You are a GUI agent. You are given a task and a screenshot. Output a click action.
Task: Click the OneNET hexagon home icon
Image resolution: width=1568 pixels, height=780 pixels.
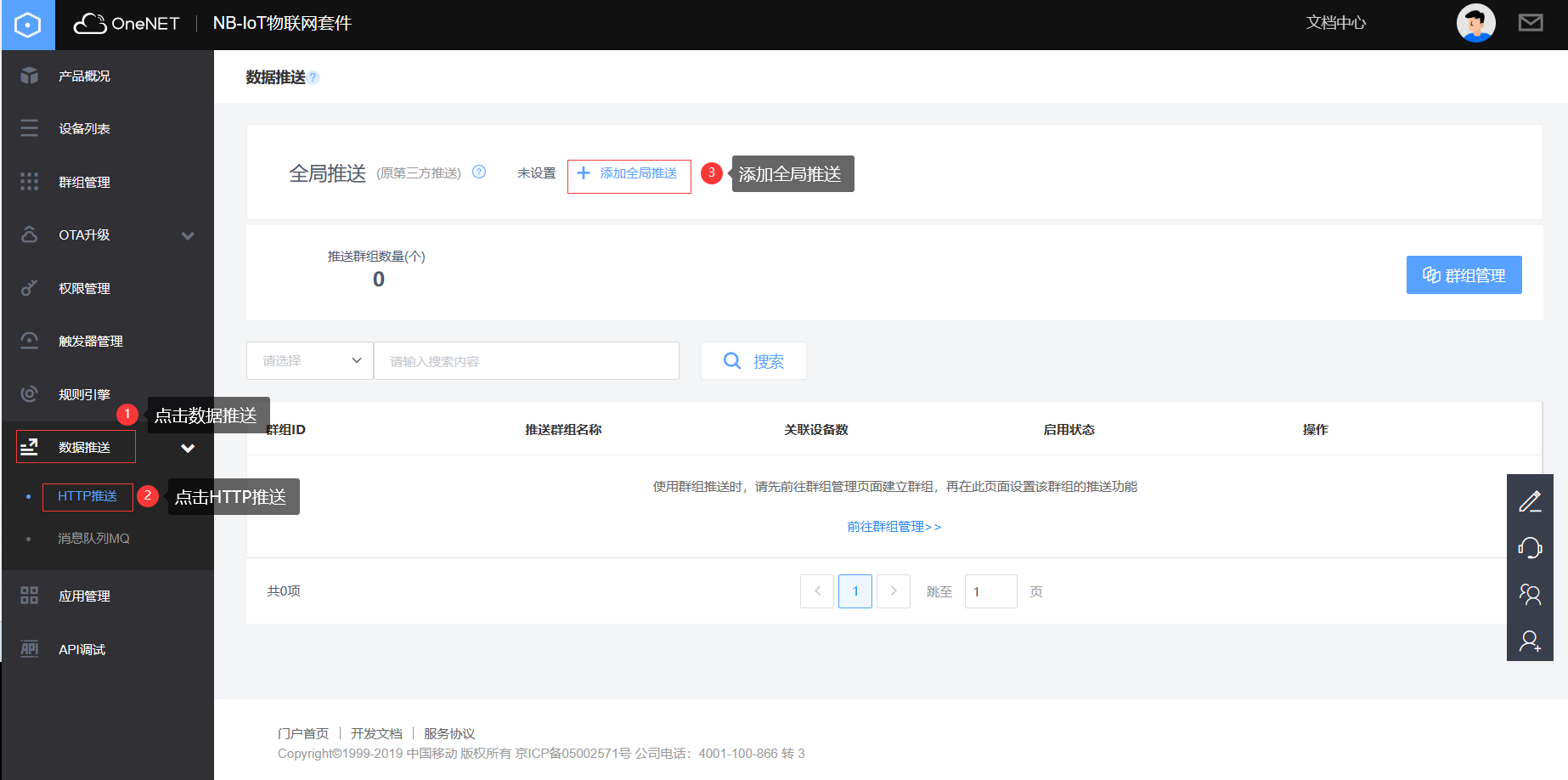coord(27,25)
